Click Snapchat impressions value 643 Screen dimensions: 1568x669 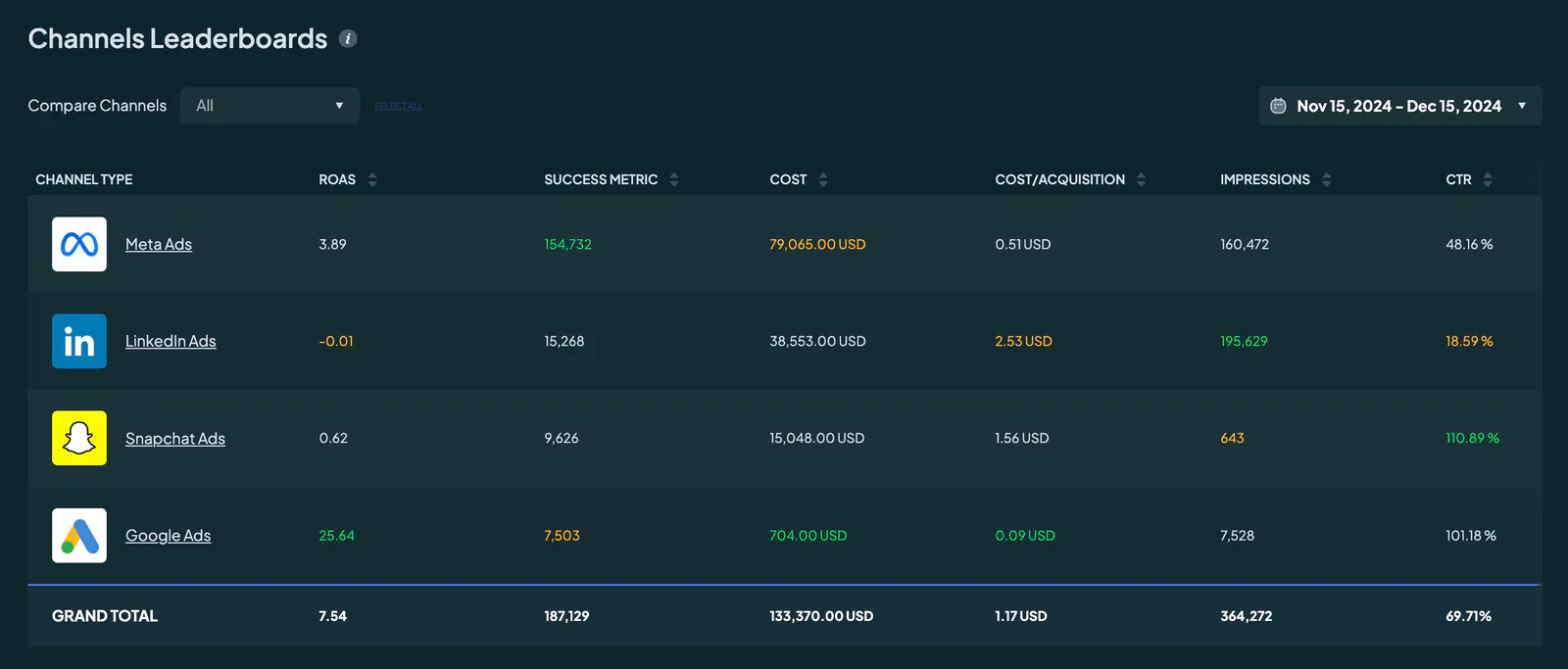coord(1232,438)
